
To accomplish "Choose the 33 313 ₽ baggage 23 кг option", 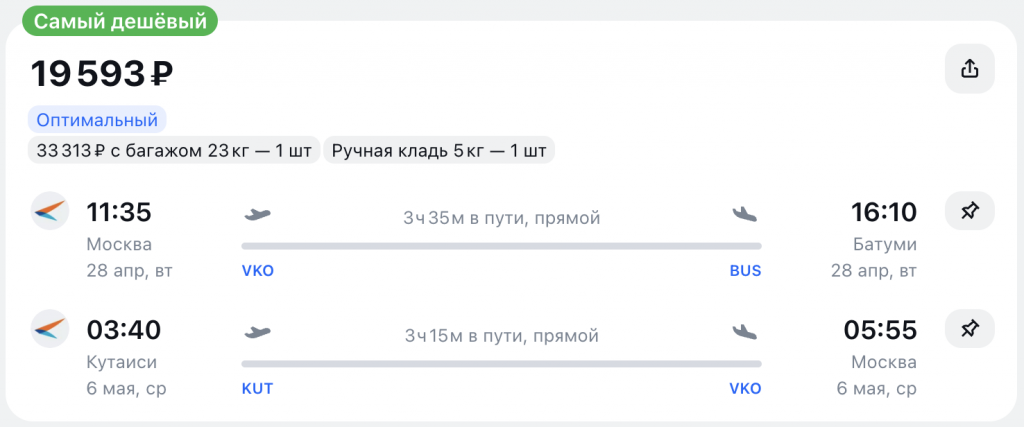I will tap(172, 151).
